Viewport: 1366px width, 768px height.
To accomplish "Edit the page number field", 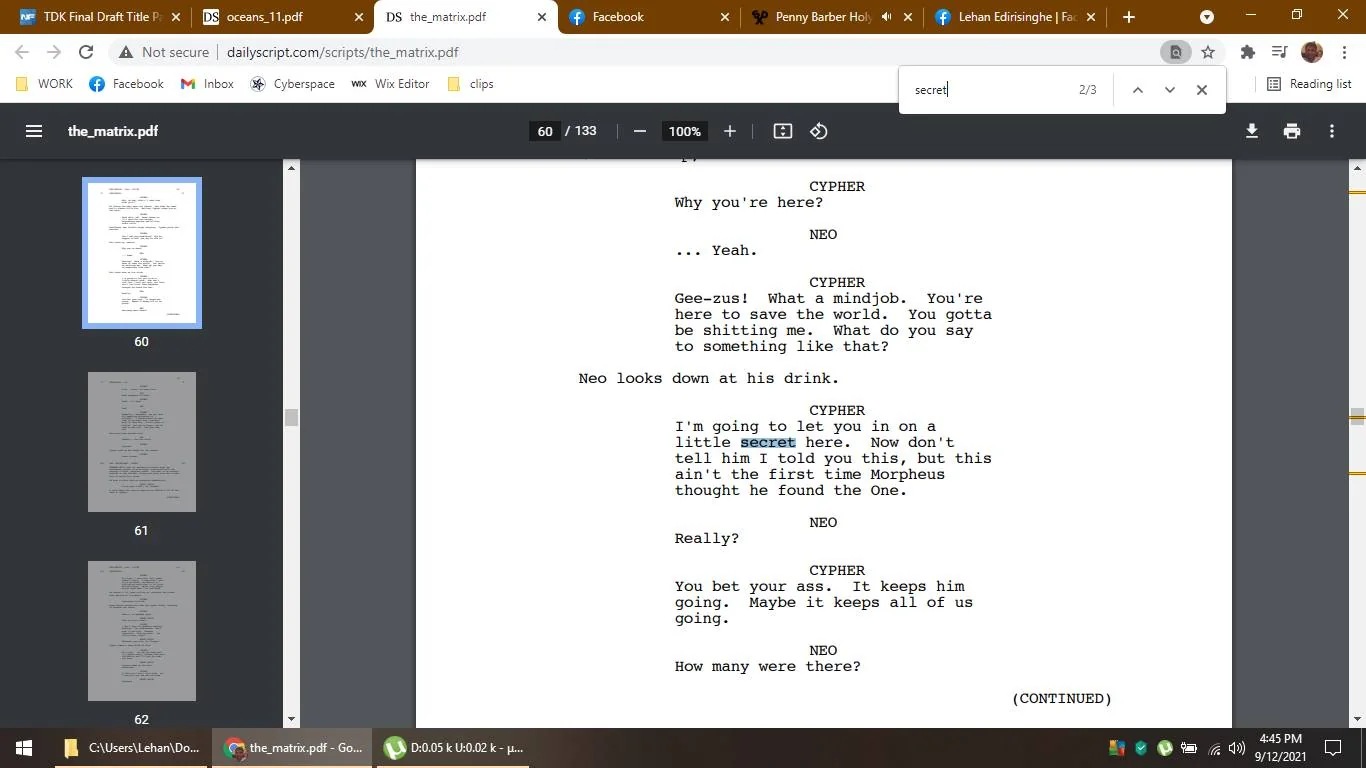I will click(x=545, y=131).
